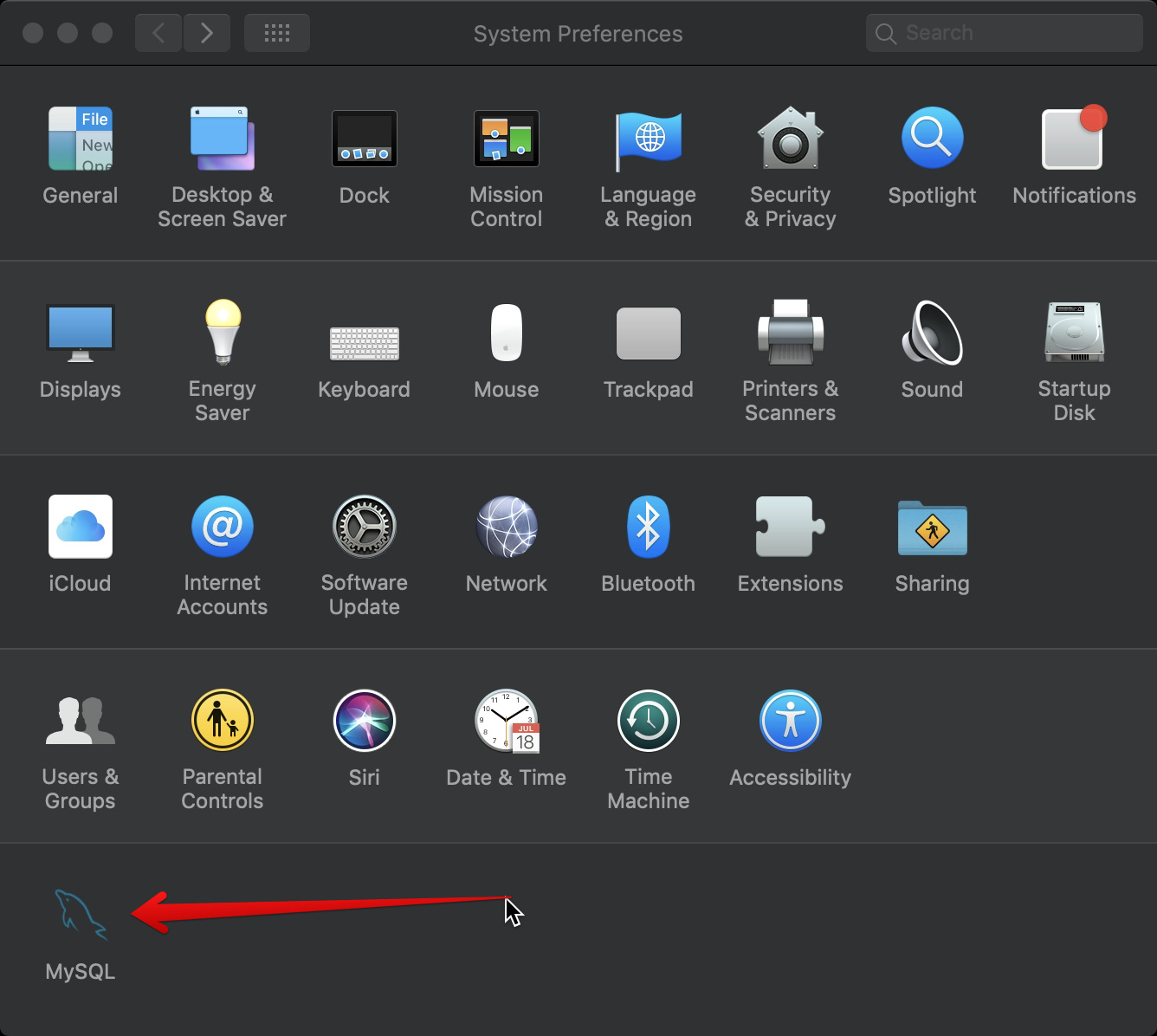Screen dimensions: 1157x1036
Task: Close the System Preferences window
Action: click(33, 33)
